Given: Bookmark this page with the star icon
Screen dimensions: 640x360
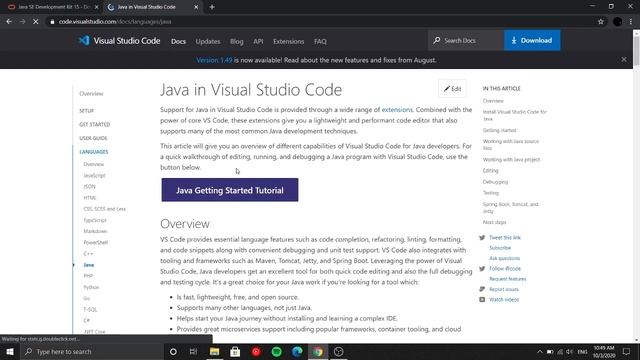Looking at the screenshot, I should coord(600,22).
